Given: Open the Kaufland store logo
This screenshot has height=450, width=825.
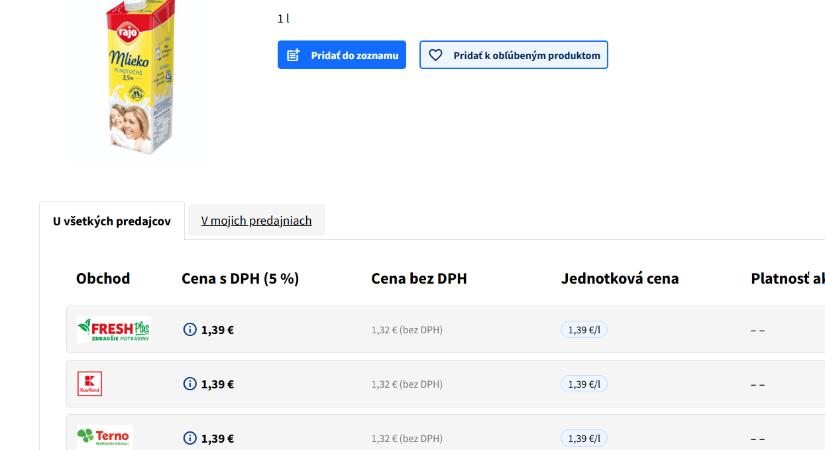Looking at the screenshot, I should tap(89, 384).
